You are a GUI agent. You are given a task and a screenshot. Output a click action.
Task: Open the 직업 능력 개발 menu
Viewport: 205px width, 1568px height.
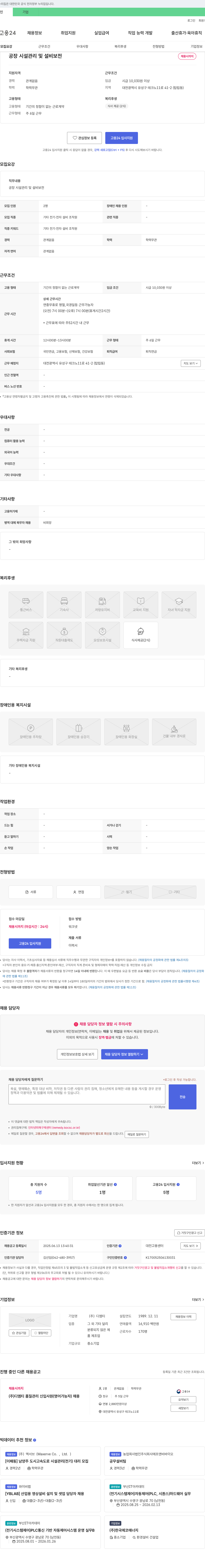pyautogui.click(x=140, y=33)
